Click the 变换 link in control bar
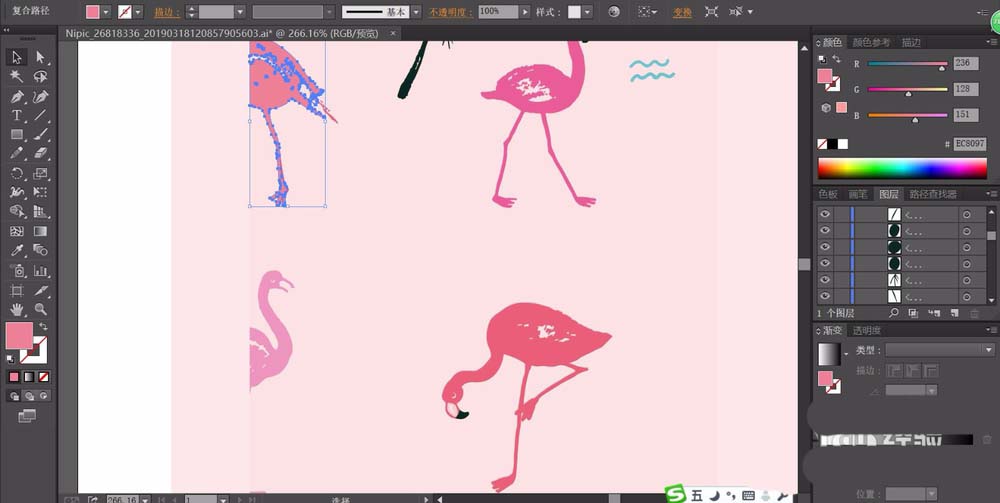 click(x=682, y=12)
